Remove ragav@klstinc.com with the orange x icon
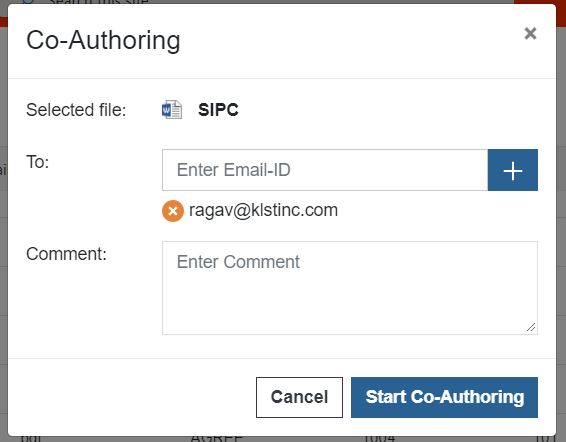This screenshot has height=442, width=566. pyautogui.click(x=173, y=211)
